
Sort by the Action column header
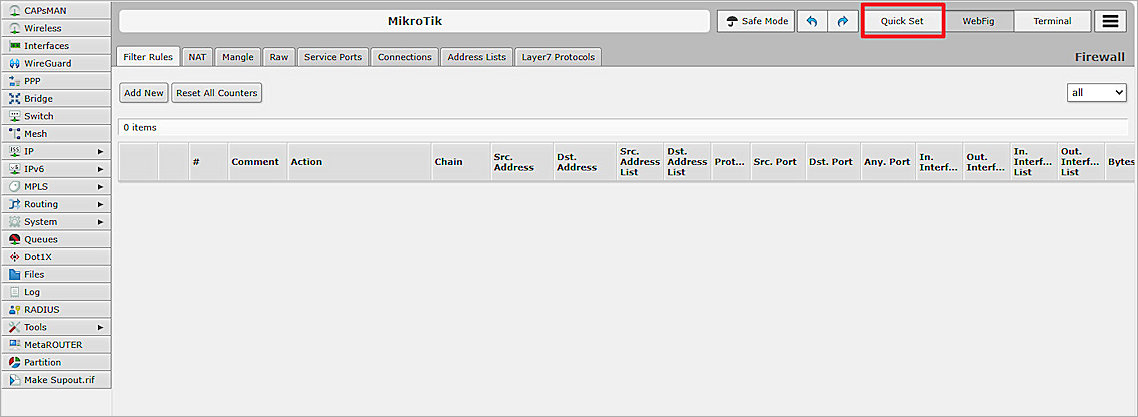359,162
